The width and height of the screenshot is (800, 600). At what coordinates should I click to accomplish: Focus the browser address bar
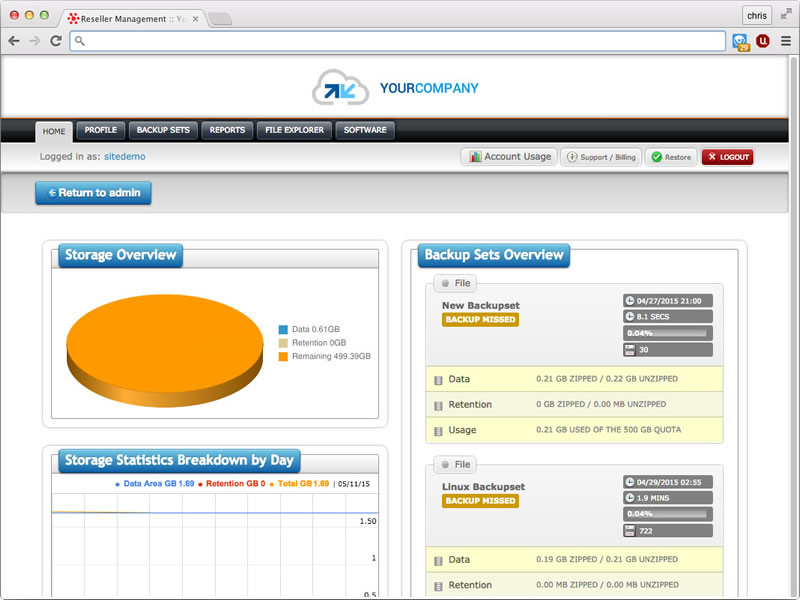398,41
